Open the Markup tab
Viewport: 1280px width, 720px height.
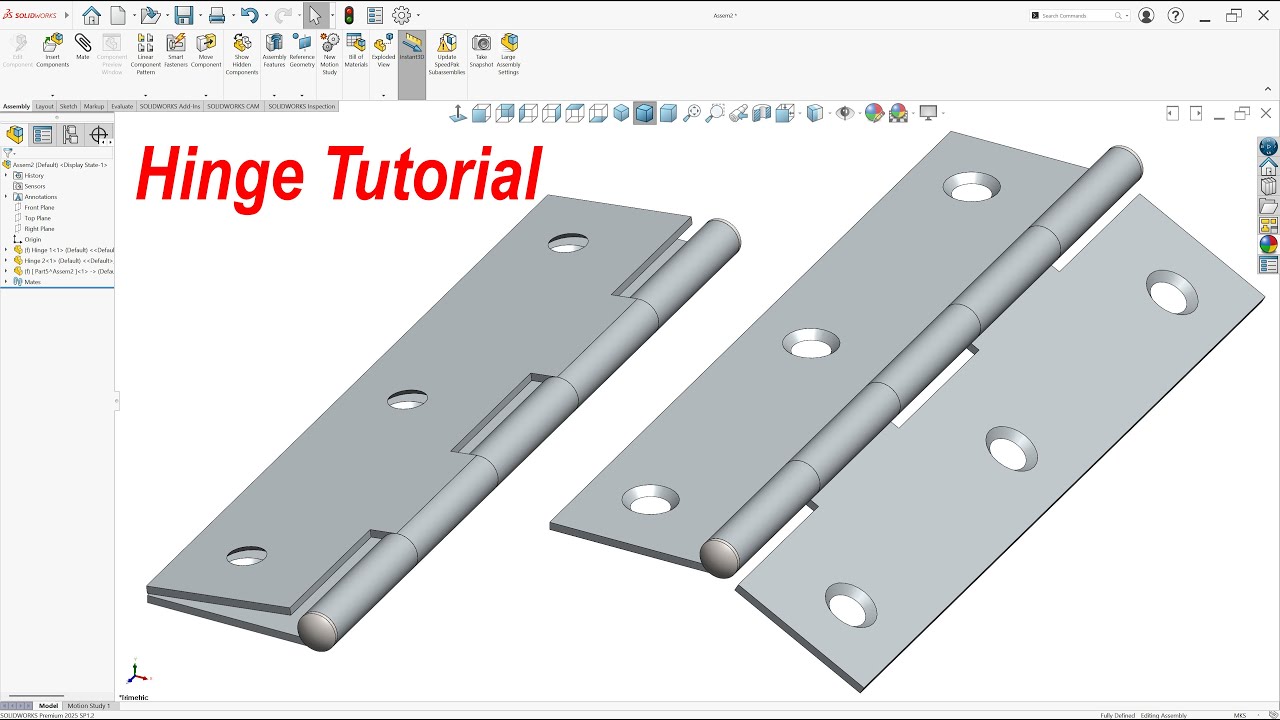click(94, 106)
